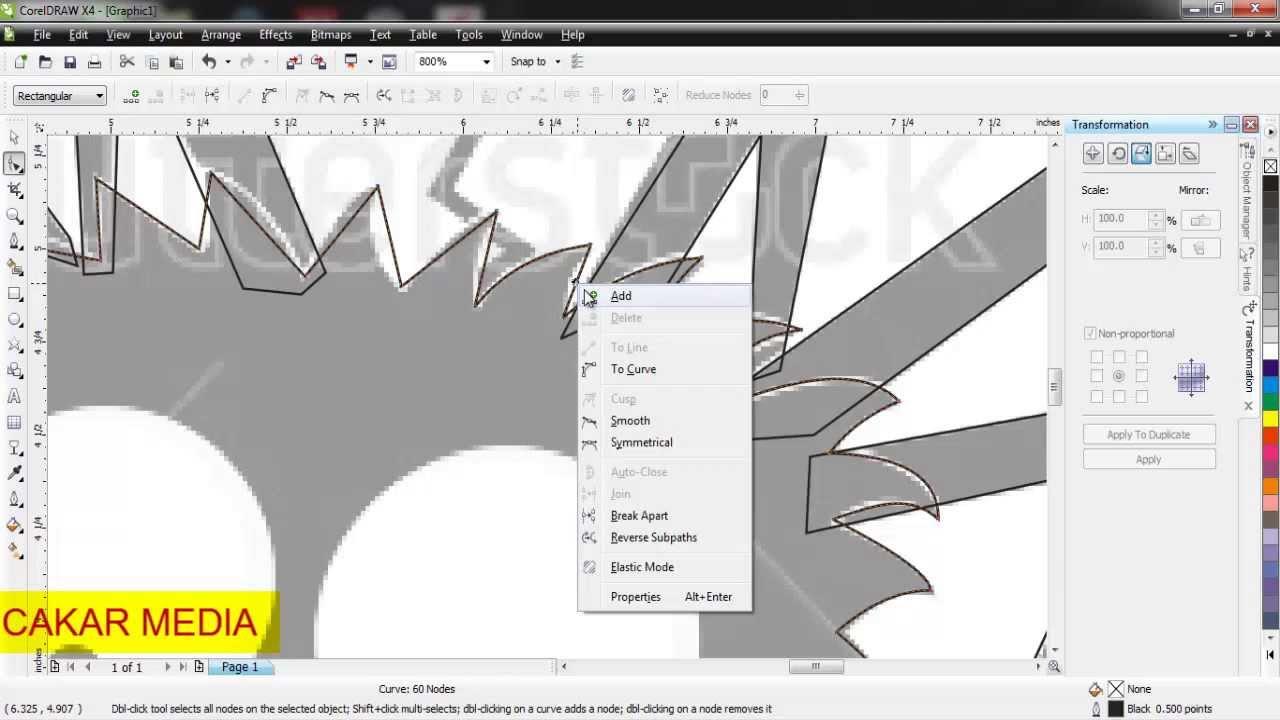Open the Effects menu
This screenshot has height=720, width=1280.
click(x=275, y=35)
